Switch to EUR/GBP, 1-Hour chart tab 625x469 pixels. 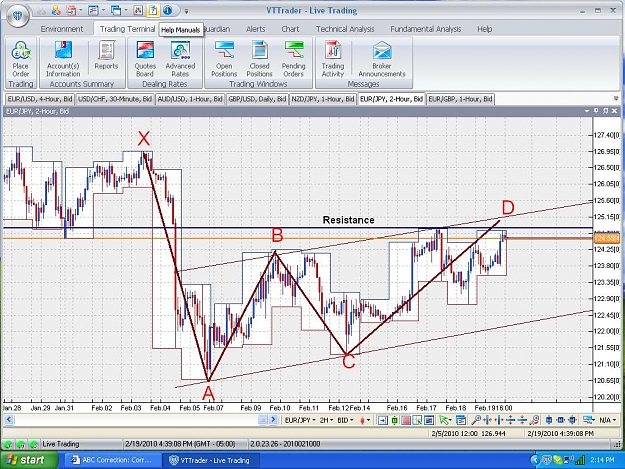pos(460,99)
